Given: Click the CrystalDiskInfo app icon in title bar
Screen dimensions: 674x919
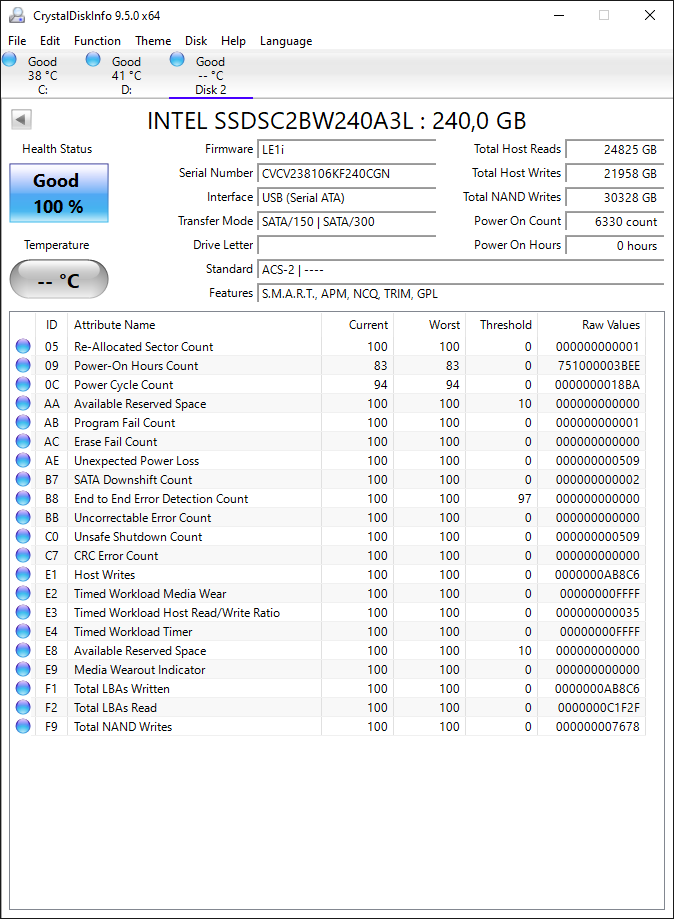Looking at the screenshot, I should pos(17,15).
